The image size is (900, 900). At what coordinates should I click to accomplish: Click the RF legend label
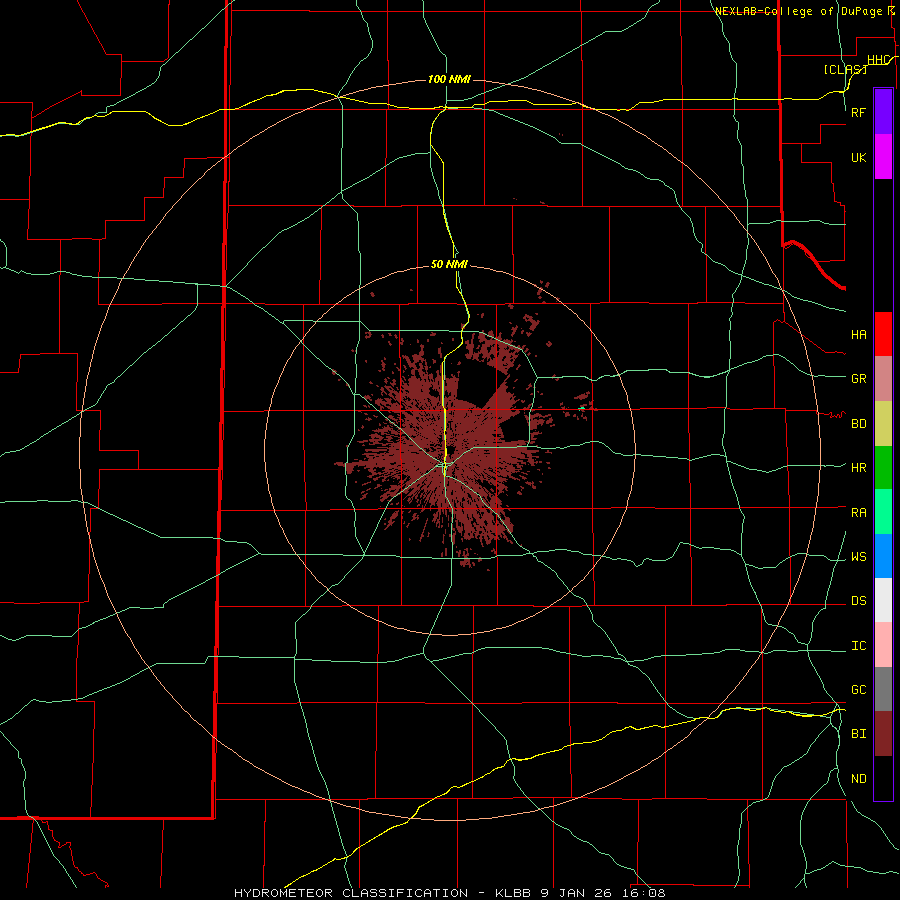858,112
